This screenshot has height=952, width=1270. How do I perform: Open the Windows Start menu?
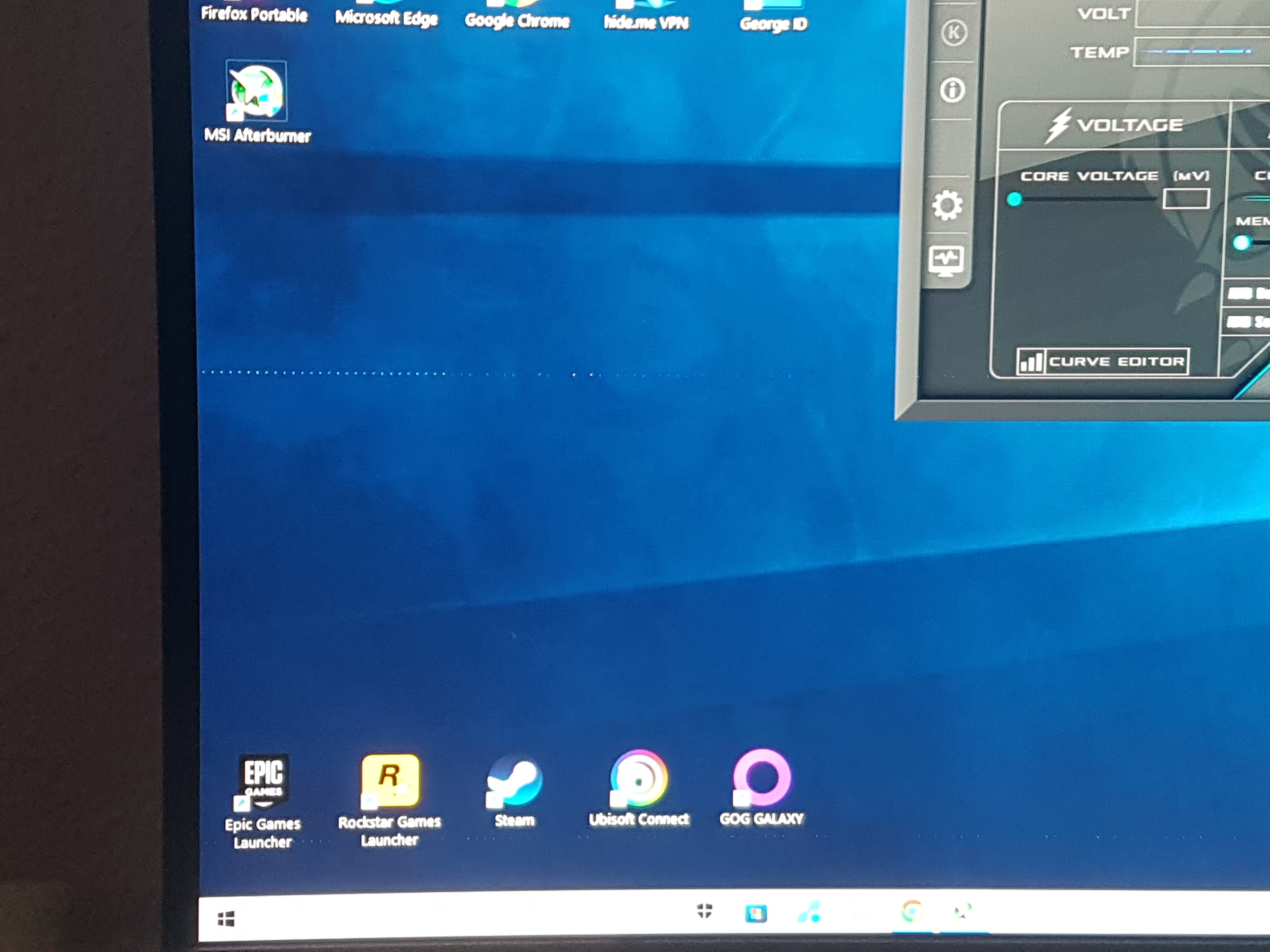point(226,919)
